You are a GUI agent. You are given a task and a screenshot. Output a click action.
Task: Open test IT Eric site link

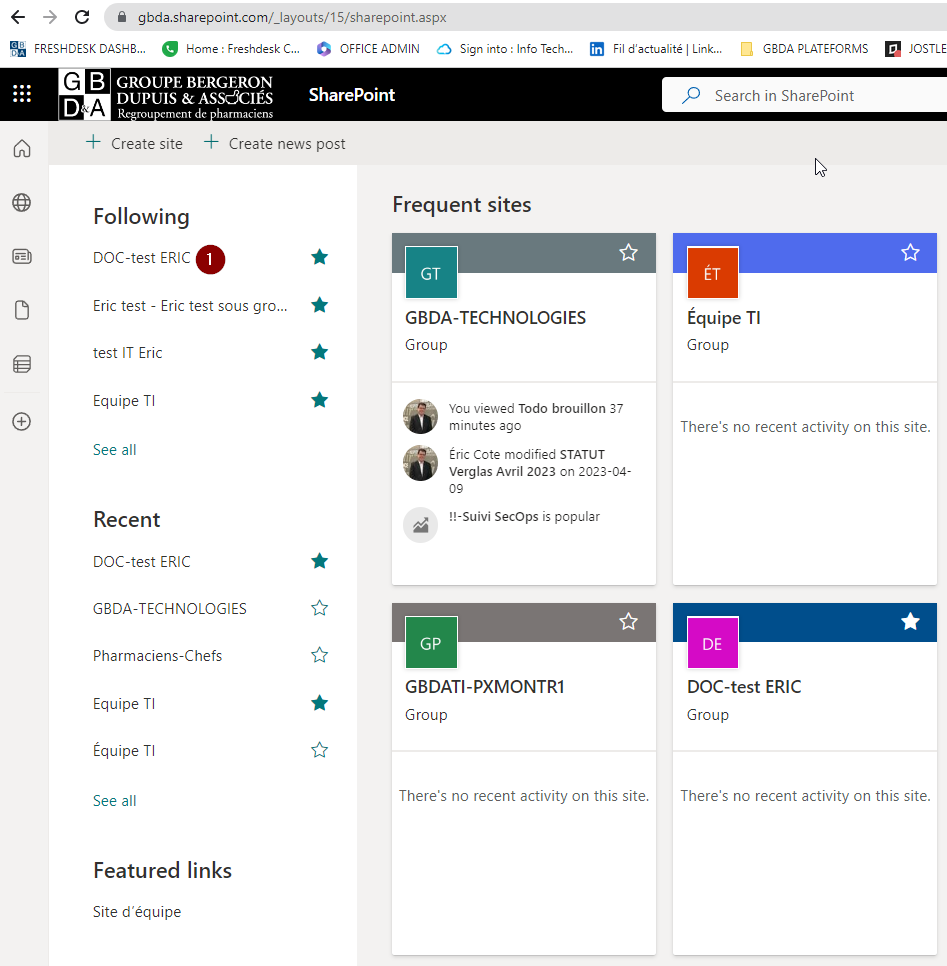click(x=128, y=352)
